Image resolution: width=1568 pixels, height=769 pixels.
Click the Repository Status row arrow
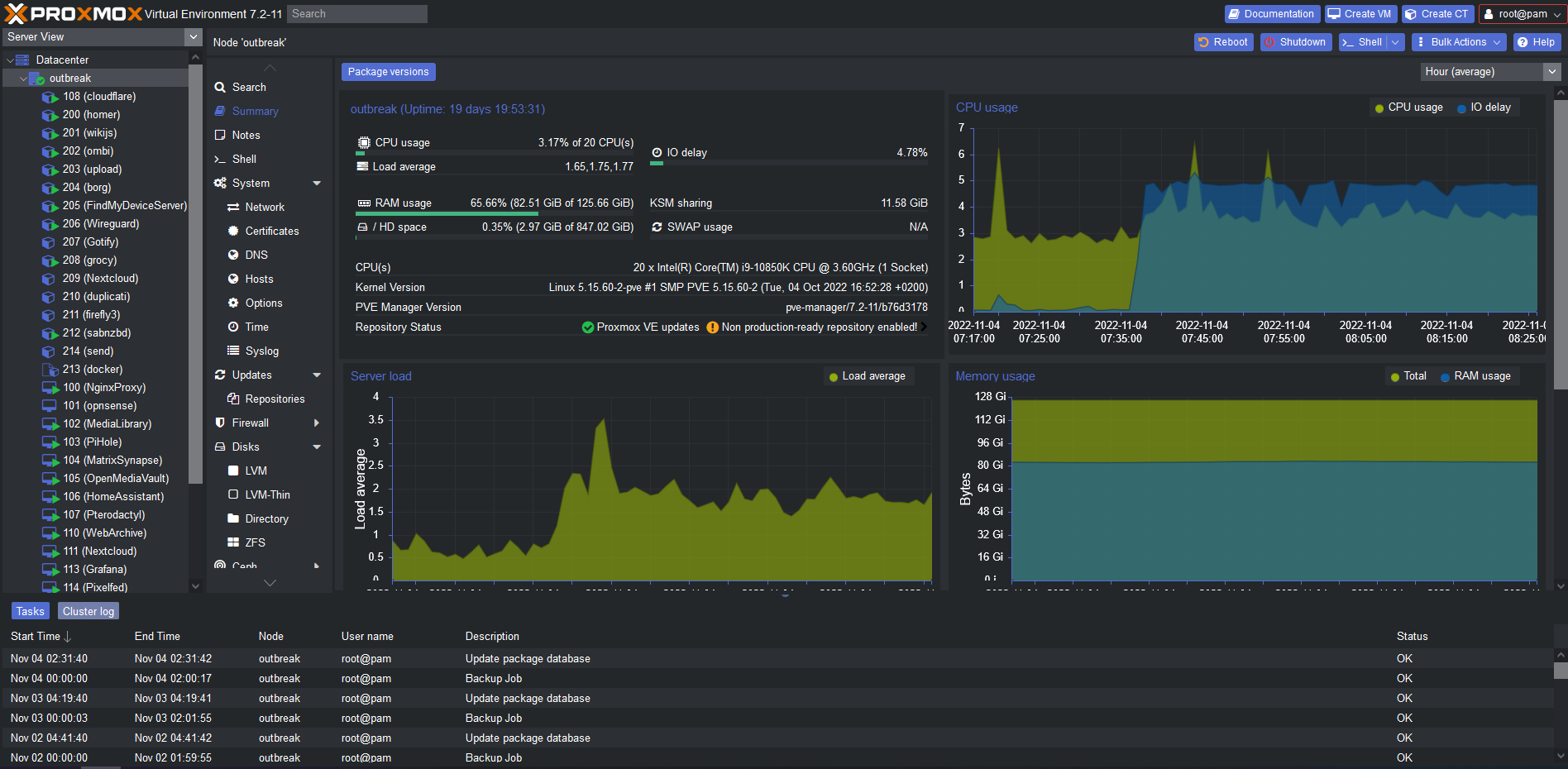coord(924,327)
